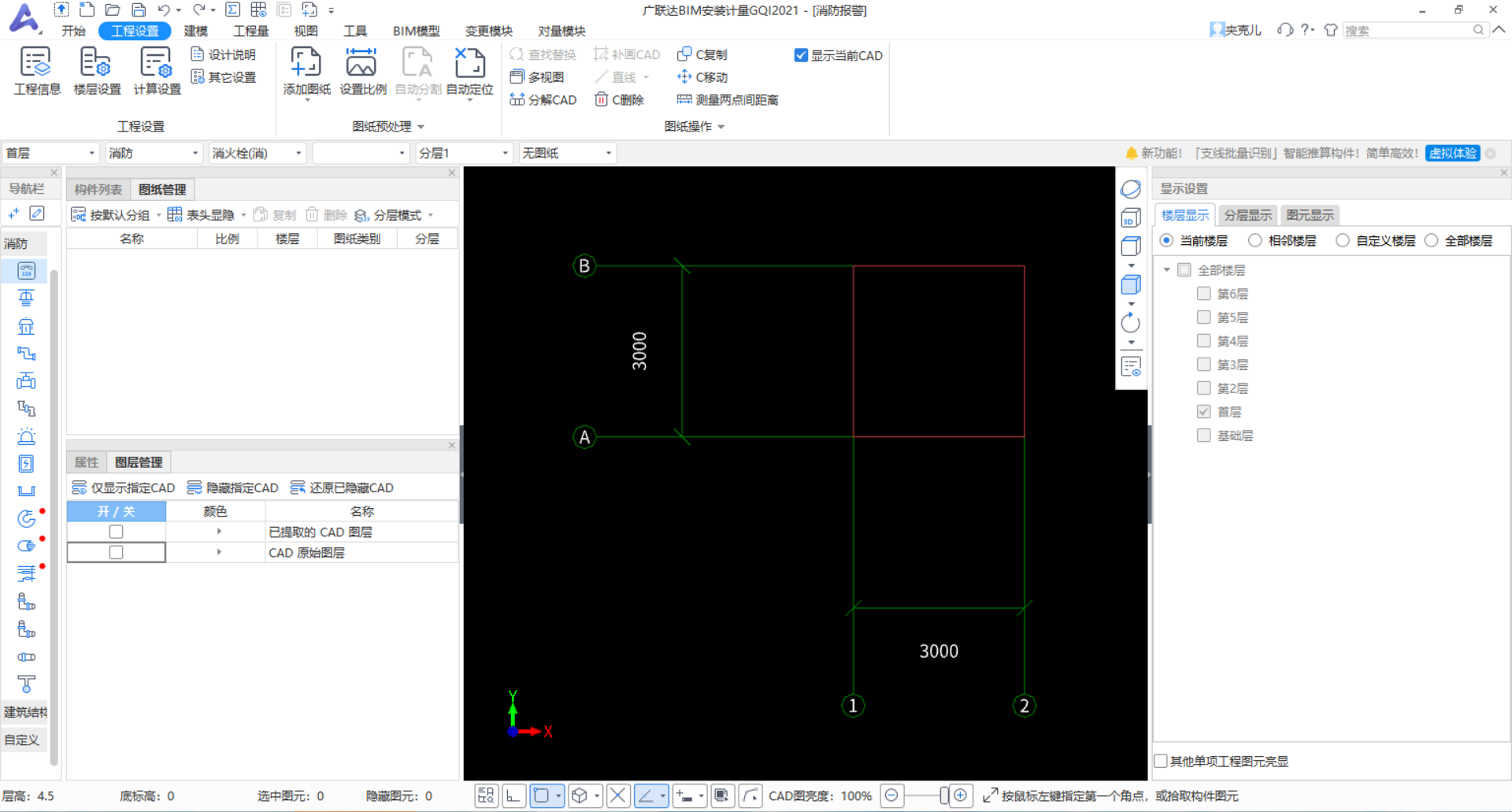Click the orbit view icon above canvas toolbar
The image size is (1512, 812).
tap(1131, 189)
